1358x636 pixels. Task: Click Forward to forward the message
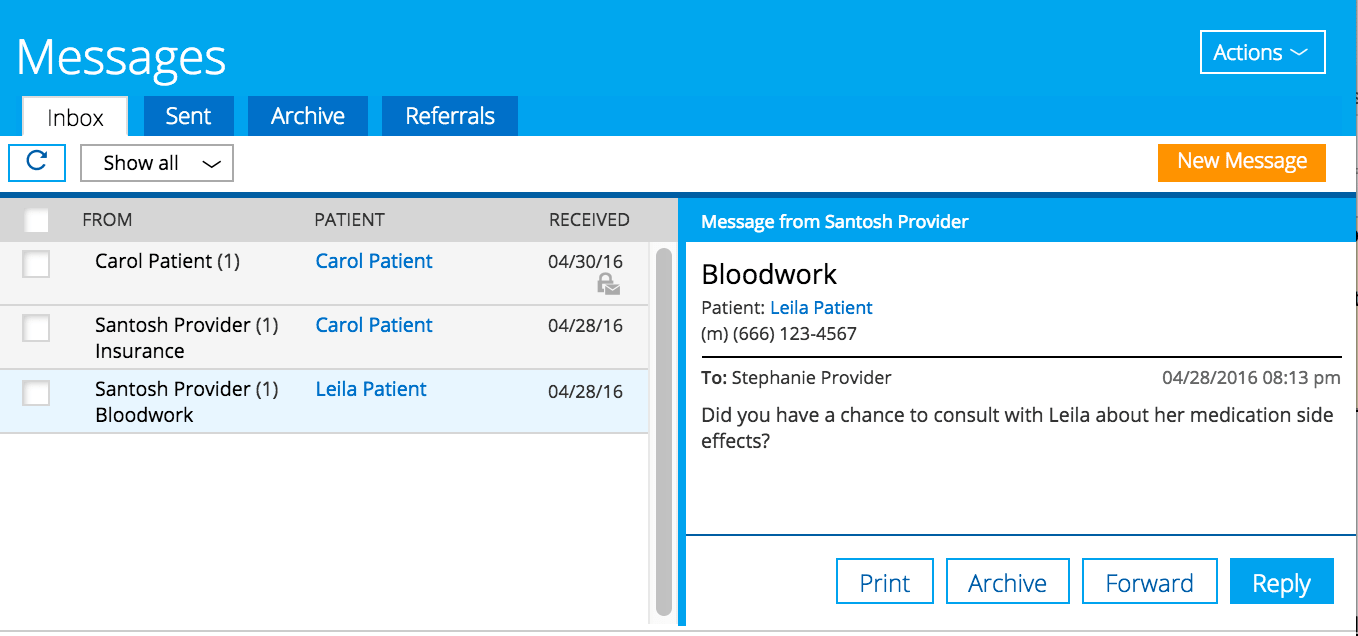(1149, 582)
